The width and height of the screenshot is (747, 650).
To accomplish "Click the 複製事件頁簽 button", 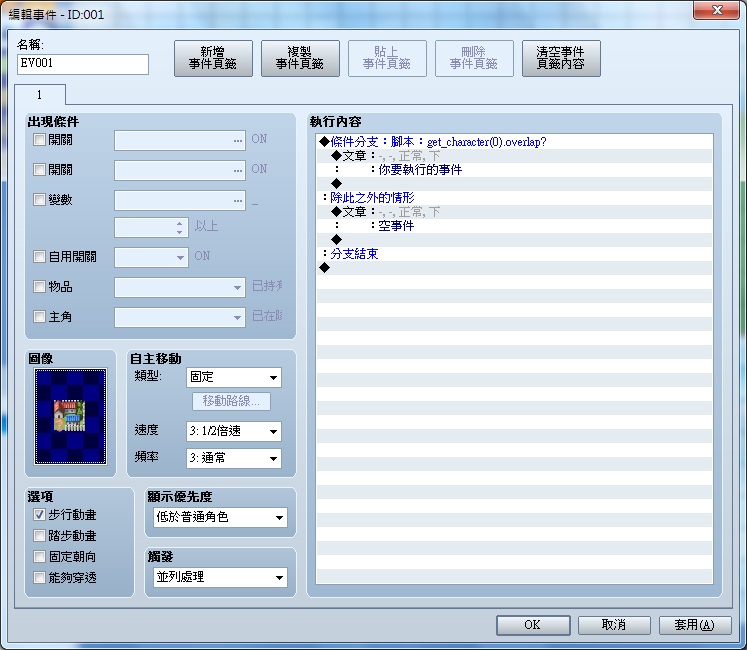I will point(300,58).
